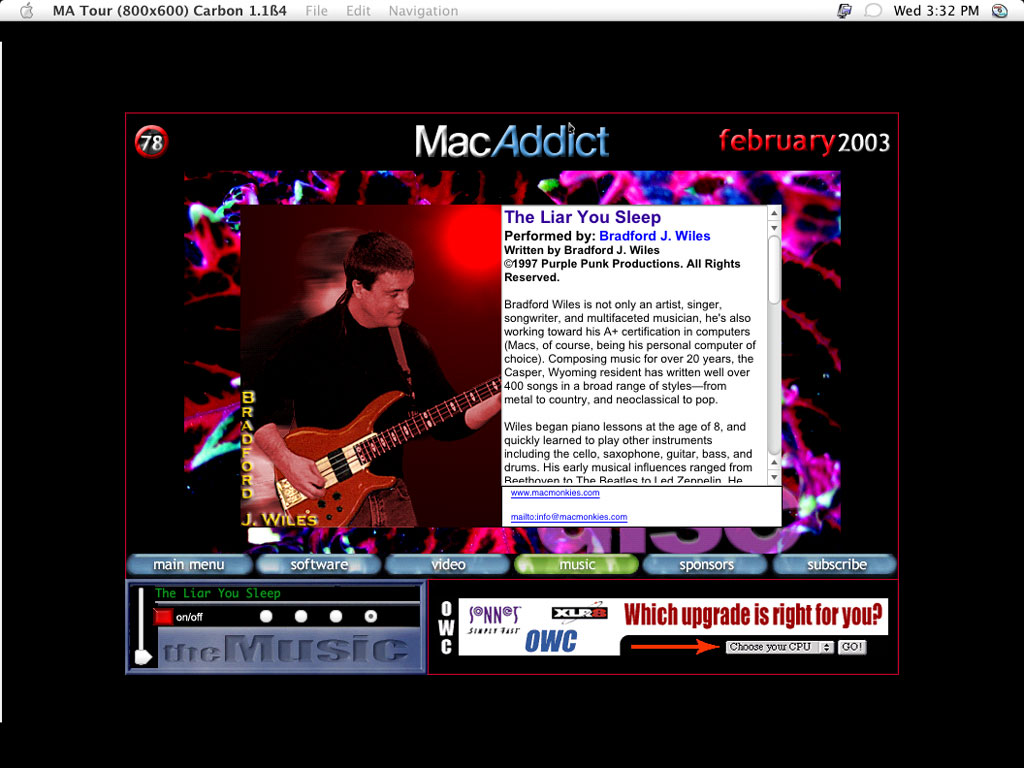Click the february 2003 issue date

pos(804,142)
